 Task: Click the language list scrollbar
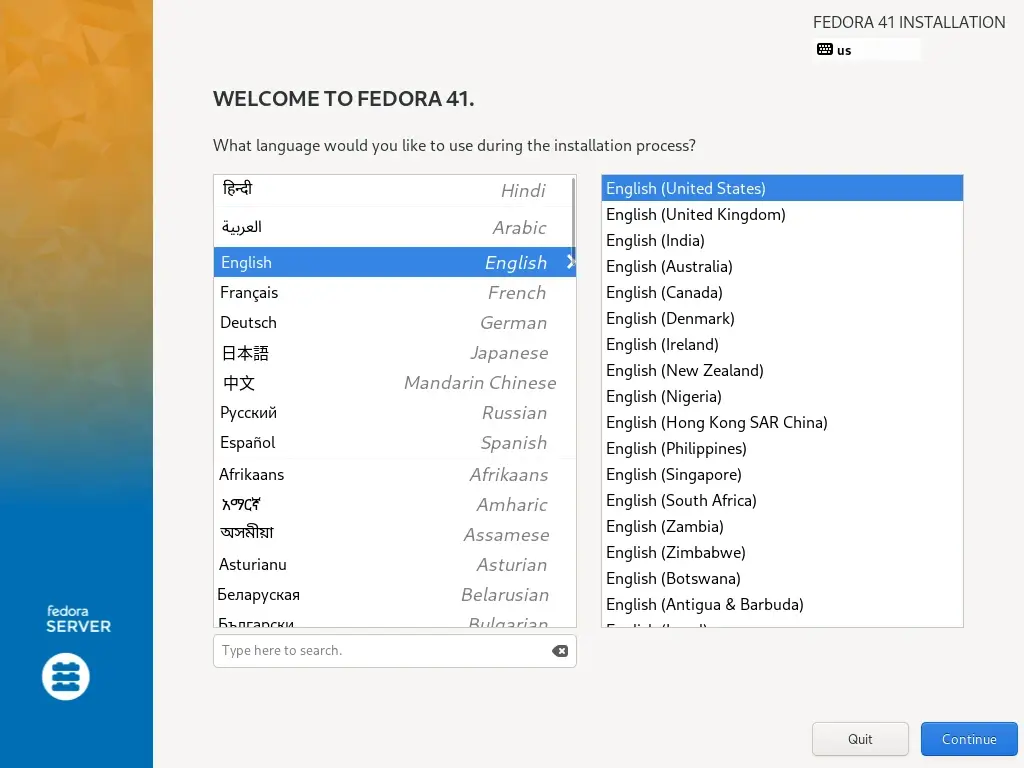573,222
